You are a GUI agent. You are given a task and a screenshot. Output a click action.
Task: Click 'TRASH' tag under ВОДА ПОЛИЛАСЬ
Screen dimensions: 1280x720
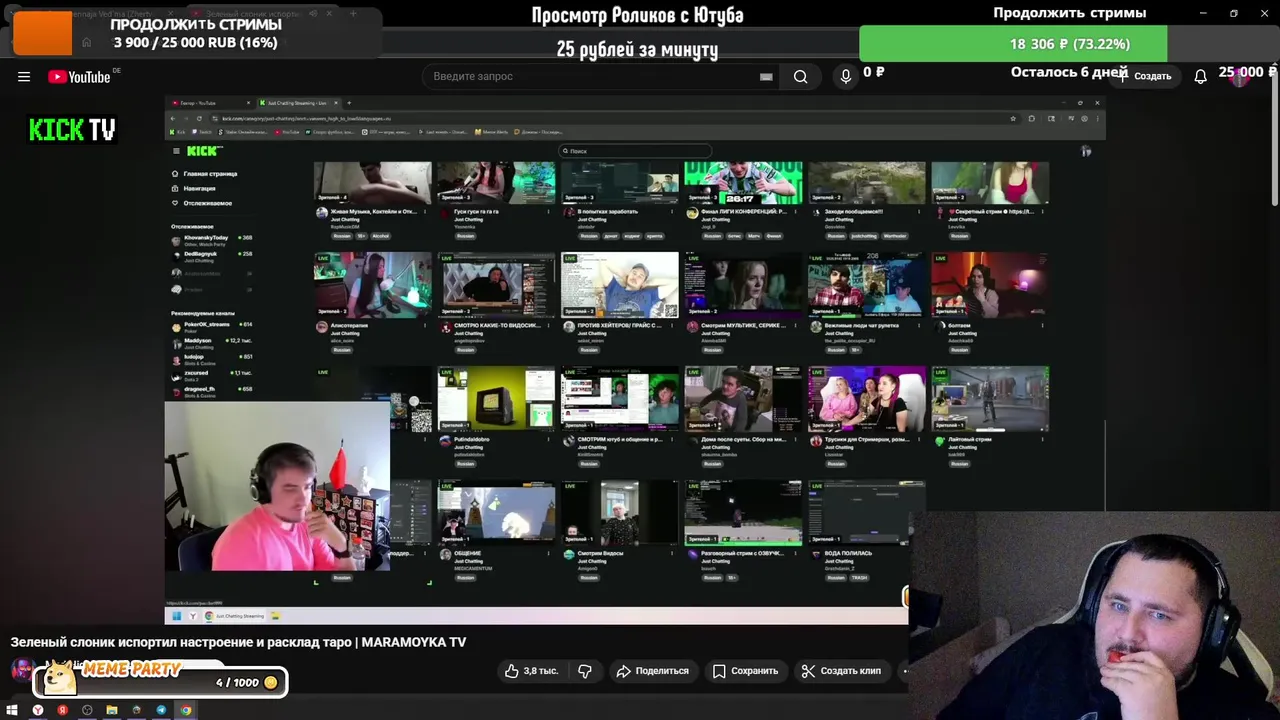[x=860, y=578]
